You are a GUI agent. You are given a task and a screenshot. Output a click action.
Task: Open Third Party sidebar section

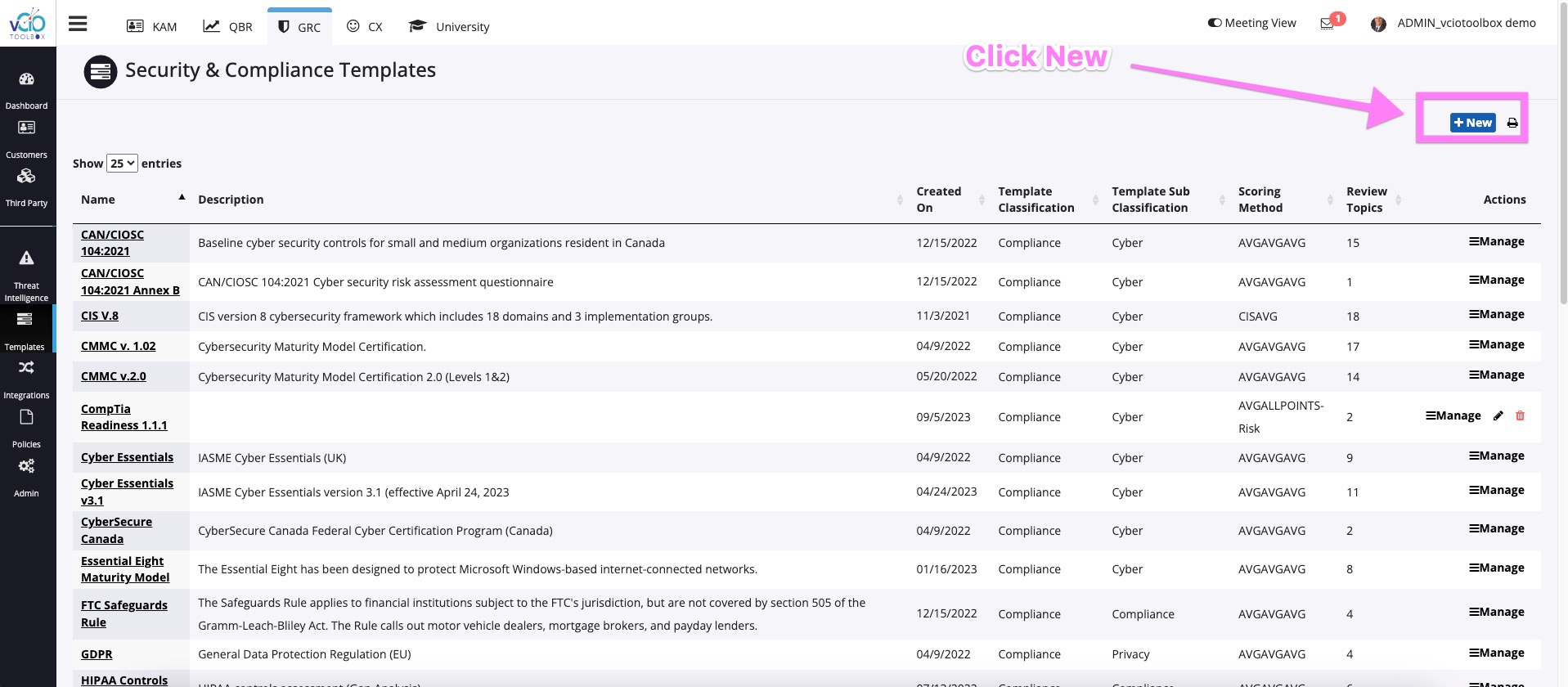click(x=26, y=187)
